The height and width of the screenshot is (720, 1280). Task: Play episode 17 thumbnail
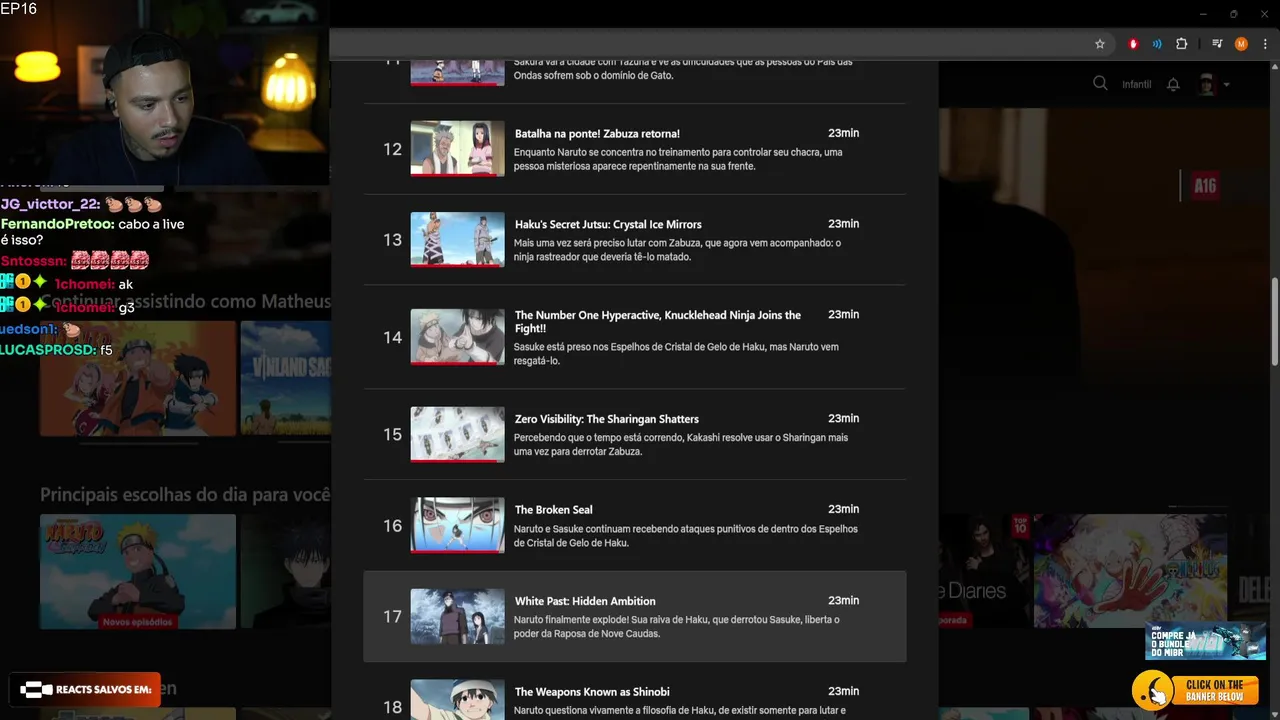pyautogui.click(x=457, y=616)
